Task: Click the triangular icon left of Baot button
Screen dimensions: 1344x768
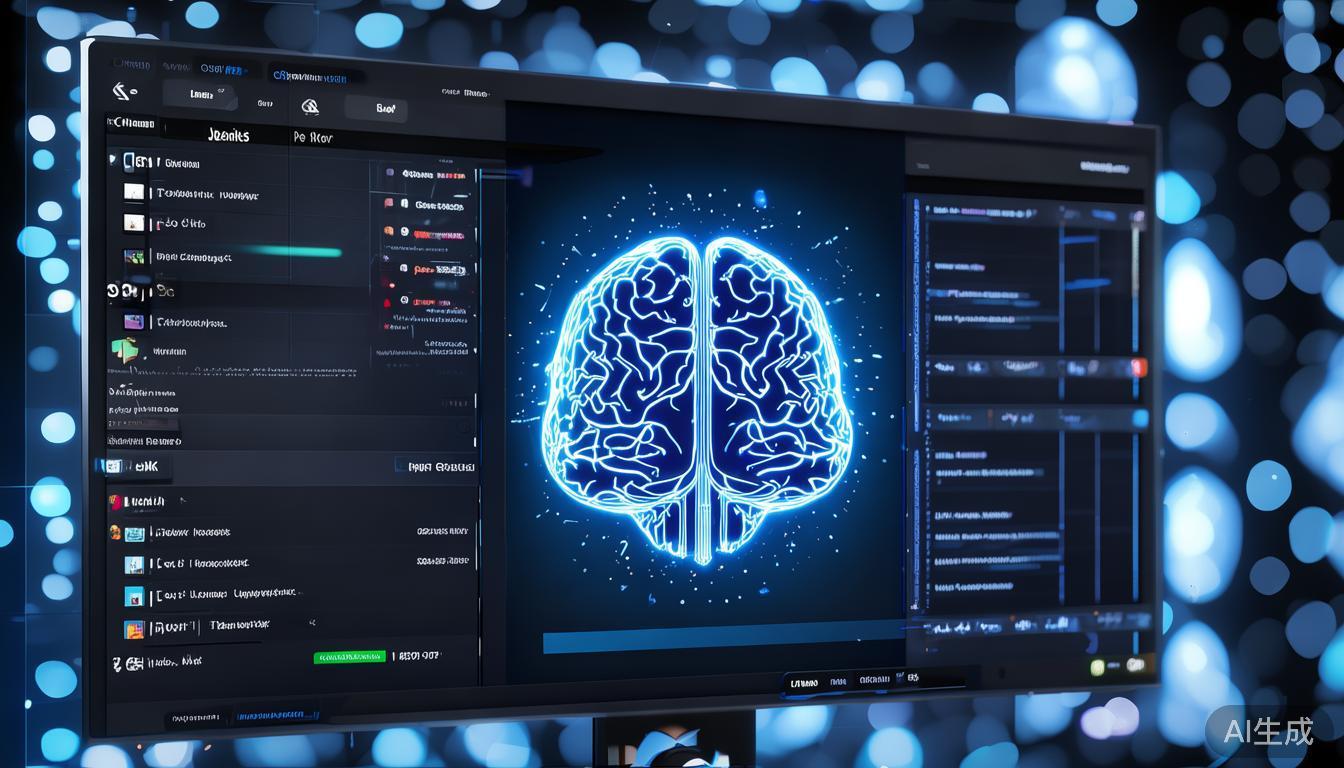Action: (310, 107)
